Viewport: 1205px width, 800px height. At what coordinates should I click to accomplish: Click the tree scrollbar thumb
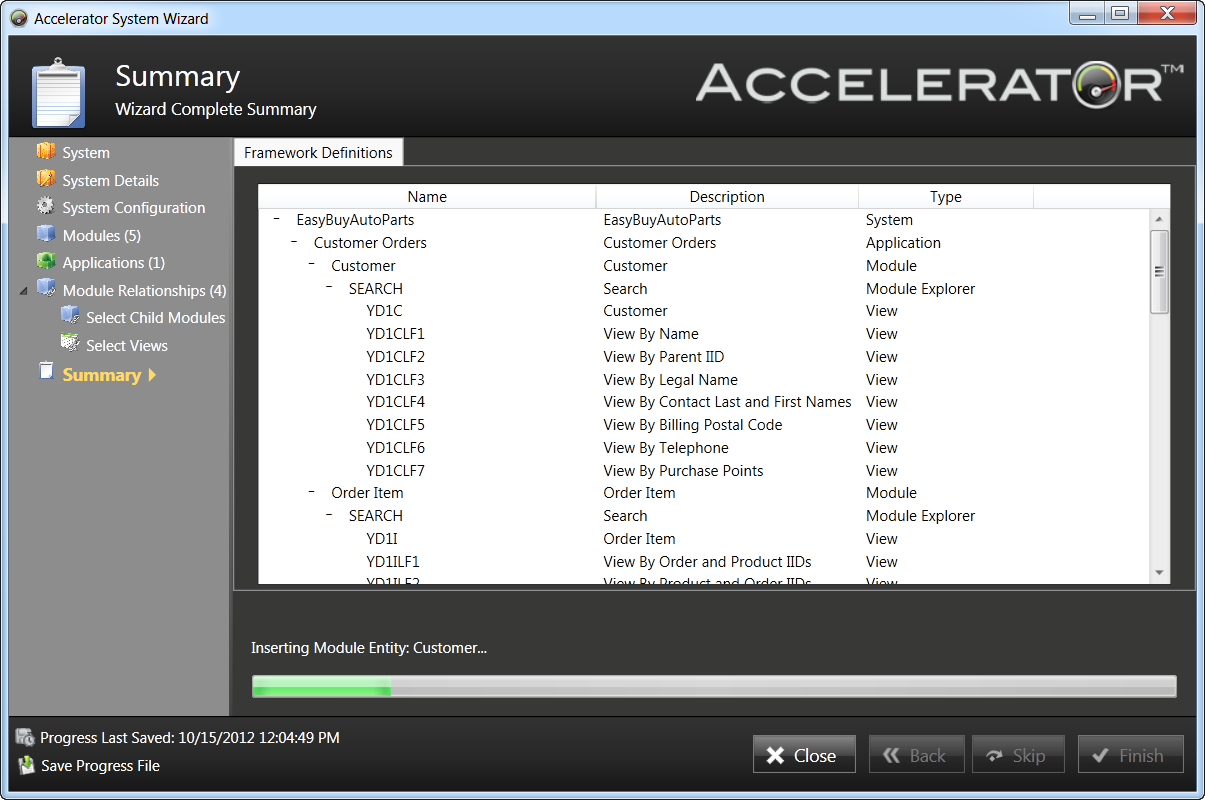1159,272
